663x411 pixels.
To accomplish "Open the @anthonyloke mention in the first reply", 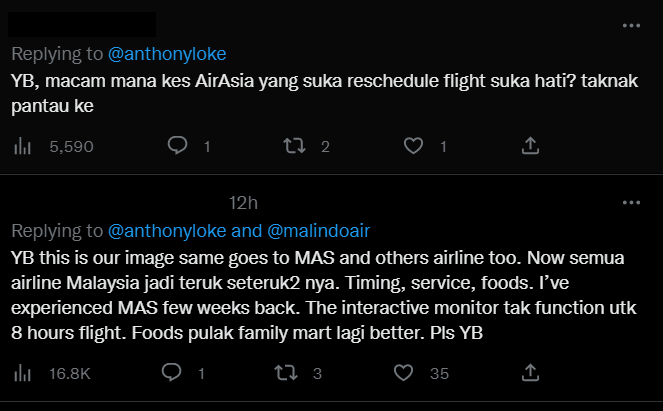I will point(167,54).
